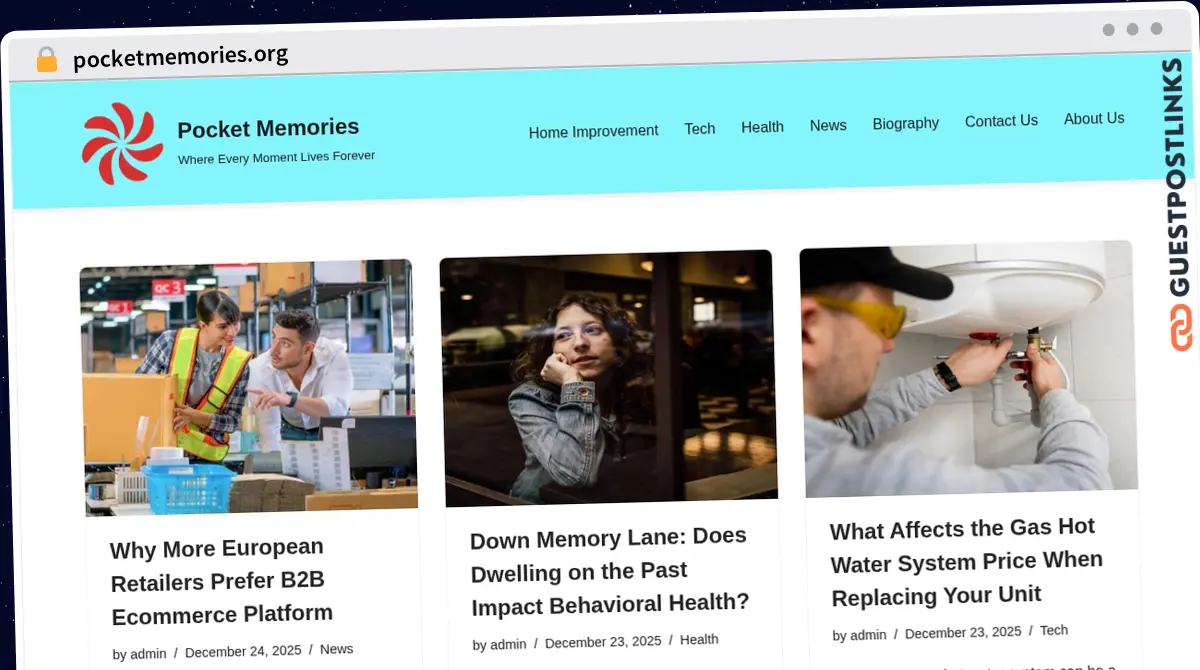Screen dimensions: 1200x670
Task: Open the woman in cafe window thumbnail
Action: click(x=608, y=377)
